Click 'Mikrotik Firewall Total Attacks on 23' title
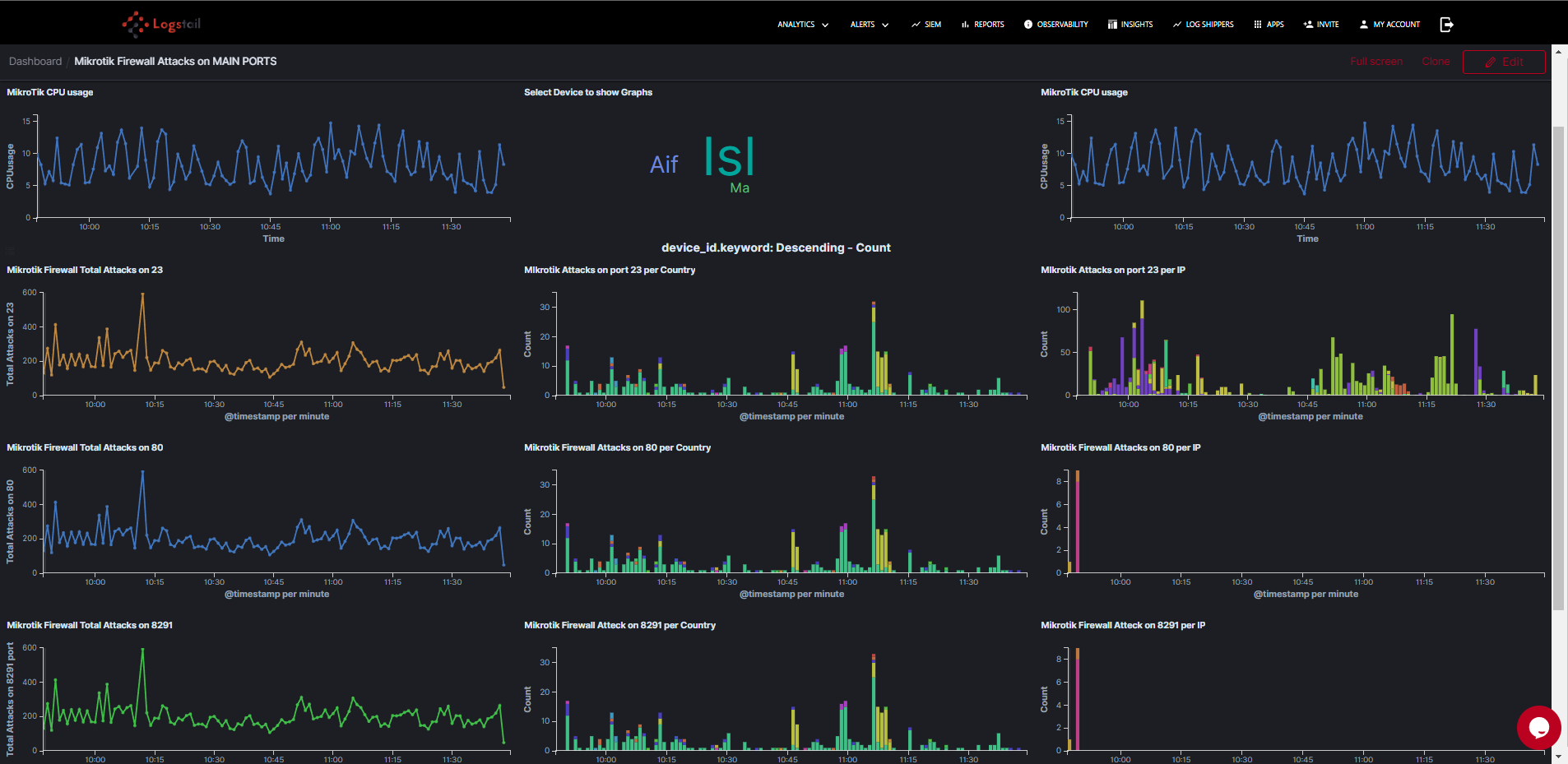This screenshot has height=764, width=1568. [x=85, y=270]
